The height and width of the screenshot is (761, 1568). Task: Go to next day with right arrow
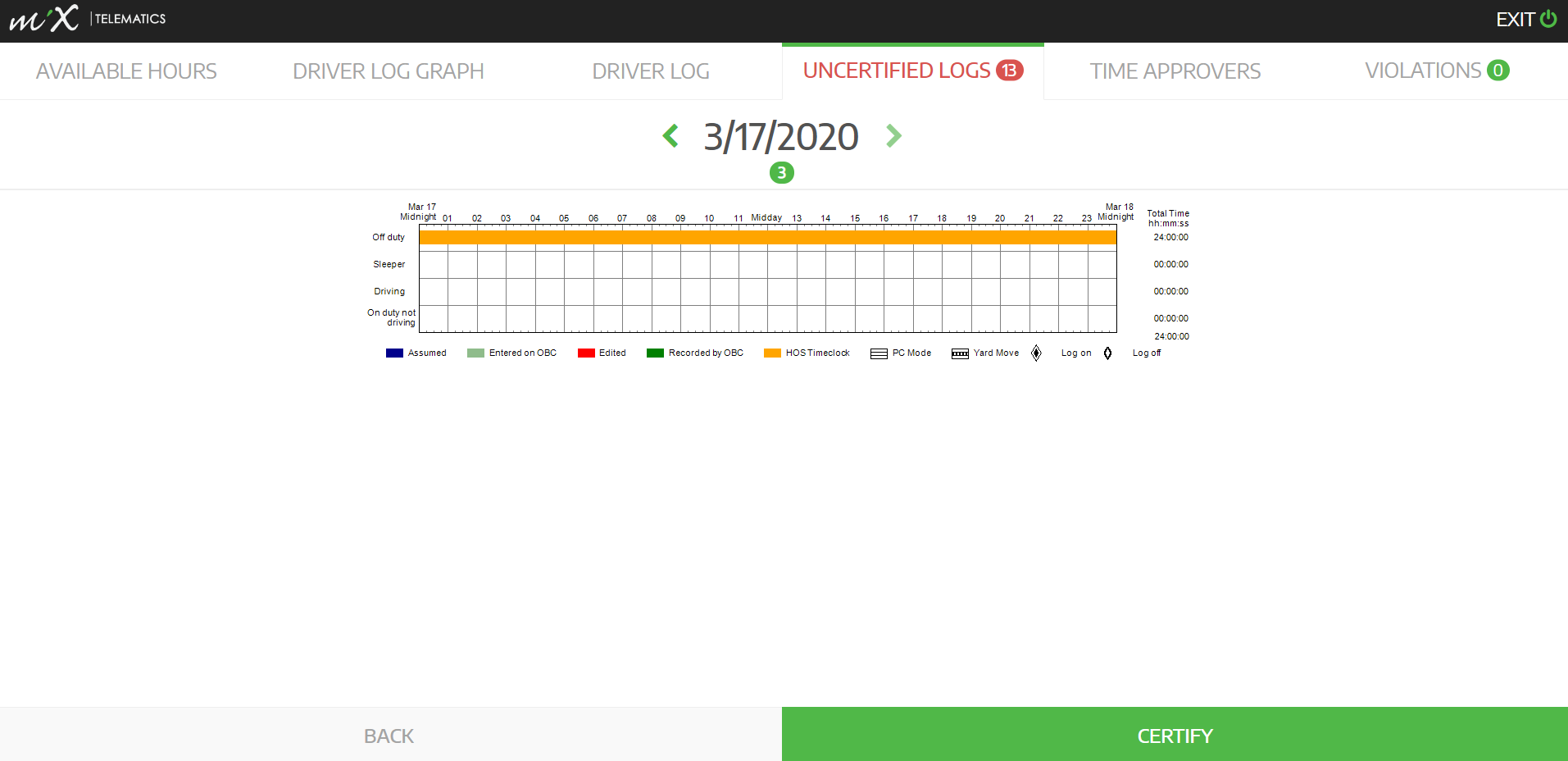point(893,135)
